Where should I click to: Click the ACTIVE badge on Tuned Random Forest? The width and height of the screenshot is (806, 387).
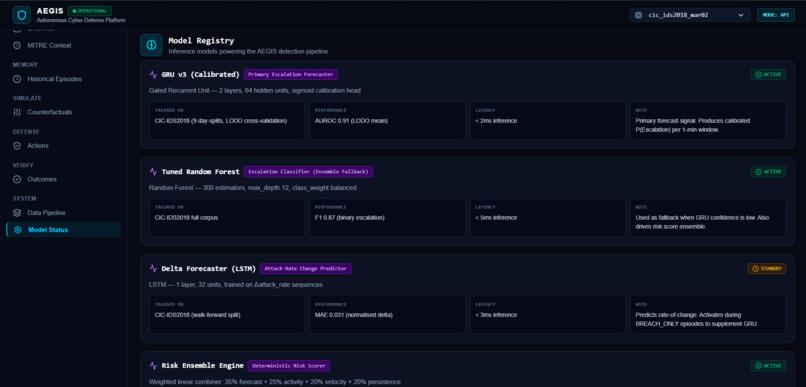coord(768,172)
